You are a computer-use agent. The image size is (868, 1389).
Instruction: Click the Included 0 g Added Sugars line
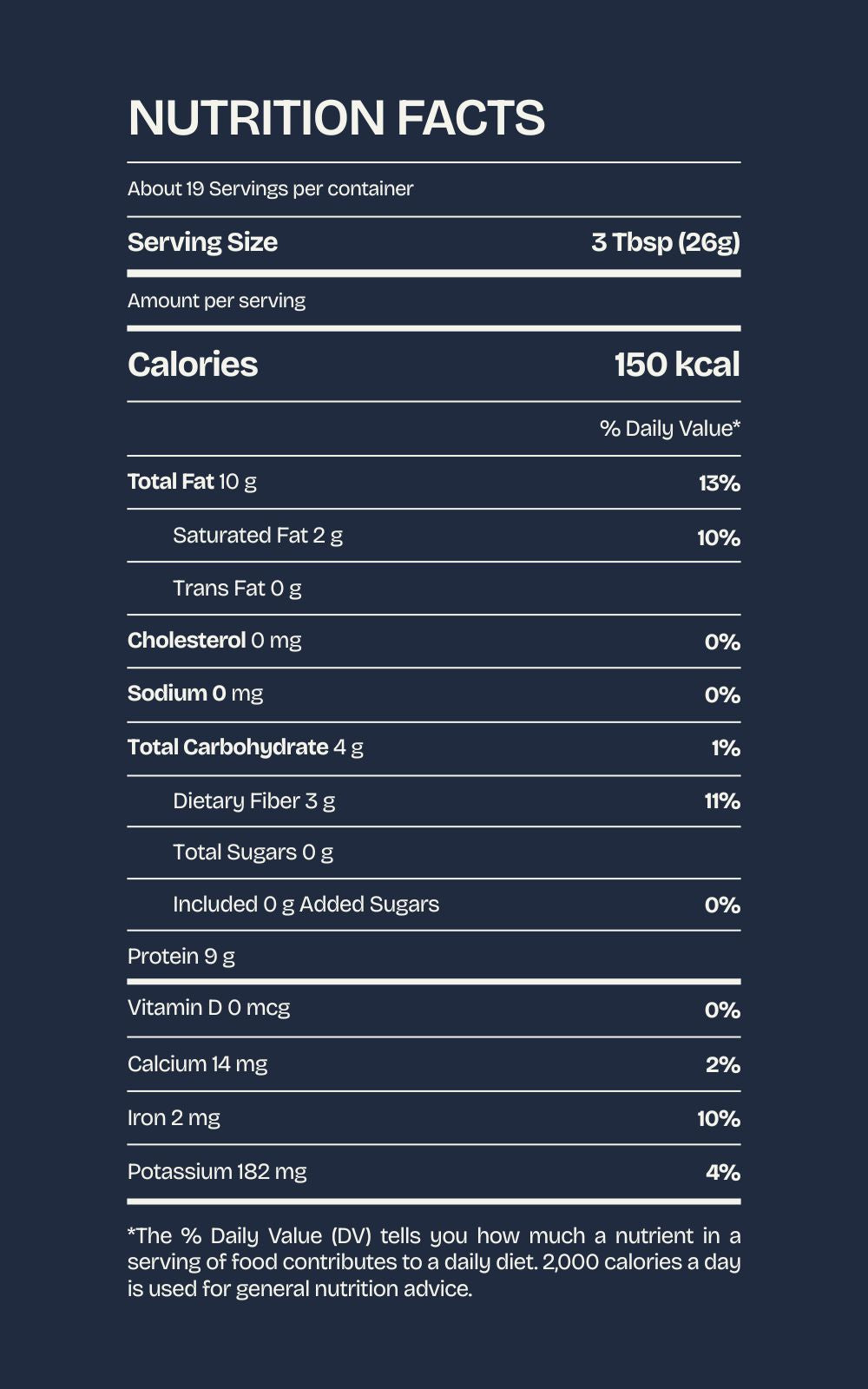coord(306,905)
